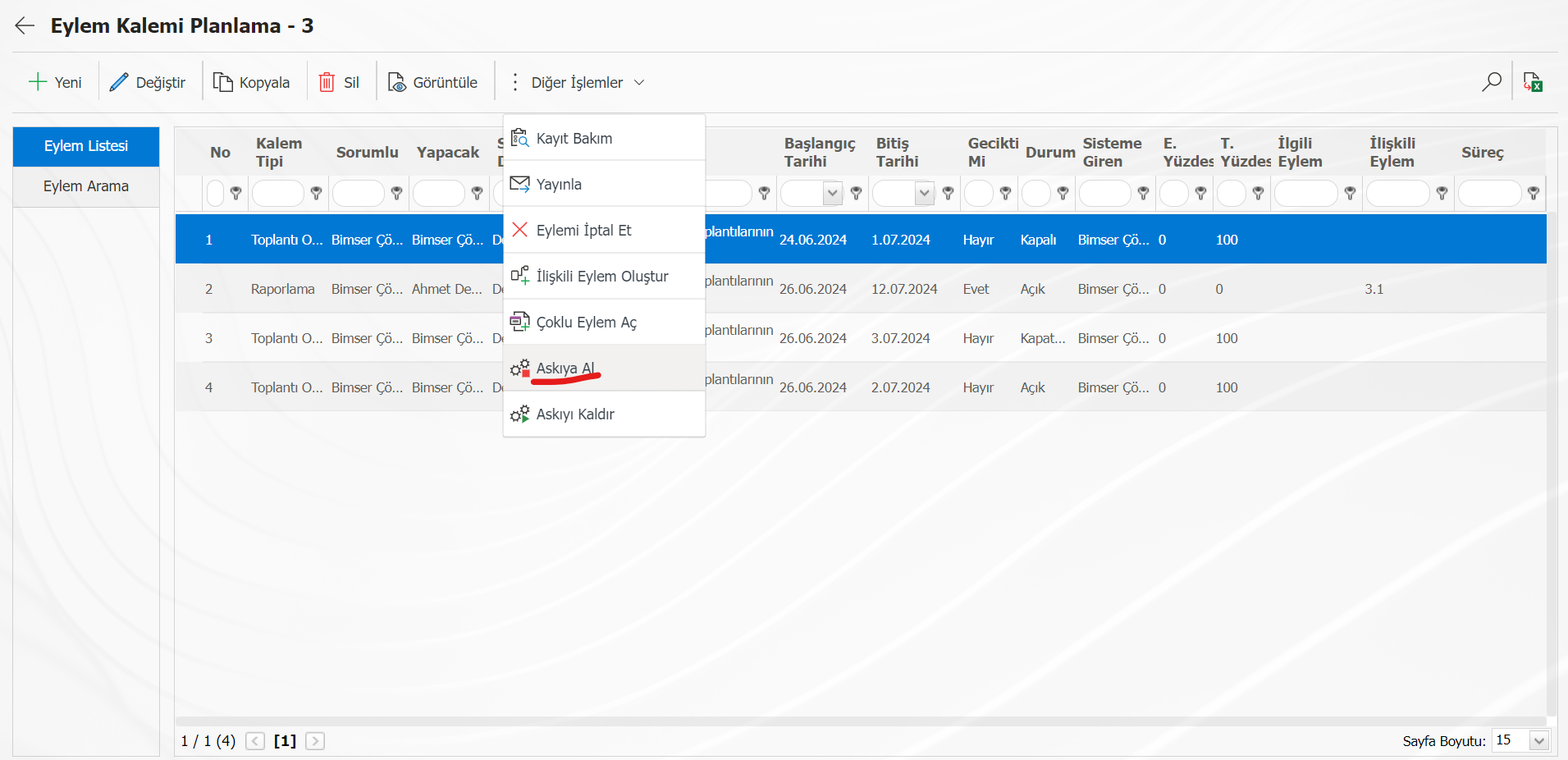
Task: Click the Sil trash icon
Action: tap(327, 82)
